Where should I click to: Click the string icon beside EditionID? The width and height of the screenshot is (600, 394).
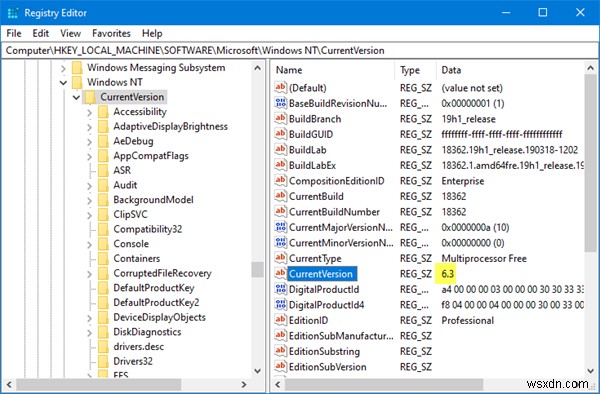pos(280,320)
